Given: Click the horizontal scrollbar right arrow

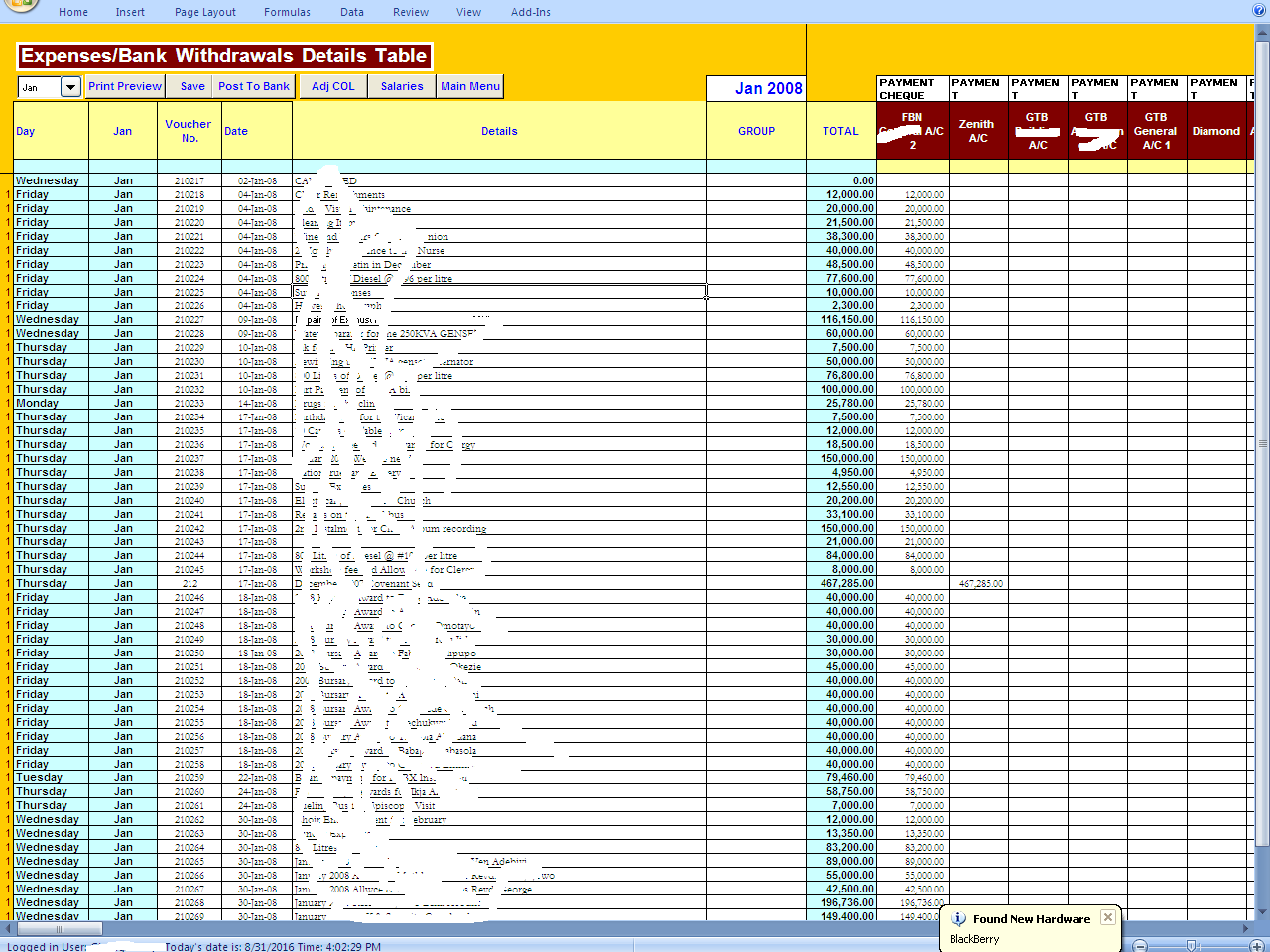Looking at the screenshot, I should tap(1247, 929).
